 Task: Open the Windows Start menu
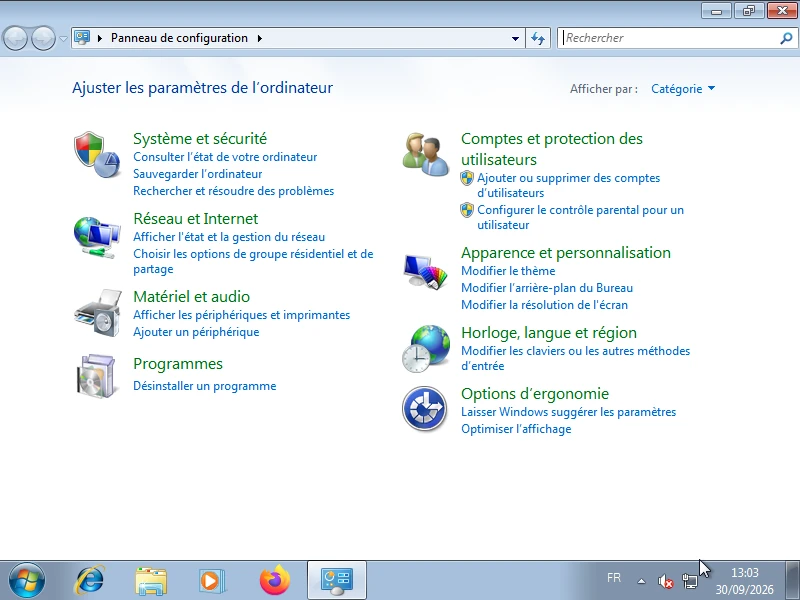coord(27,580)
